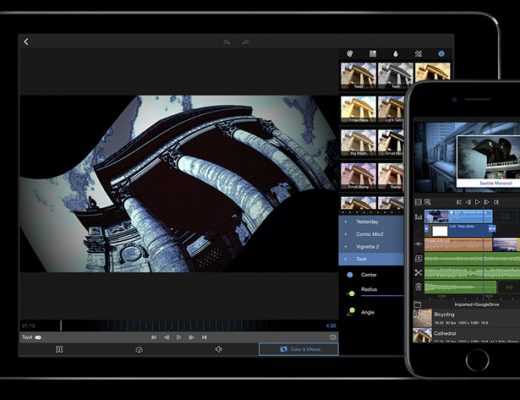Toggle the Twirl effect switch below the preview
Viewport: 520px width, 400px height.
point(38,337)
